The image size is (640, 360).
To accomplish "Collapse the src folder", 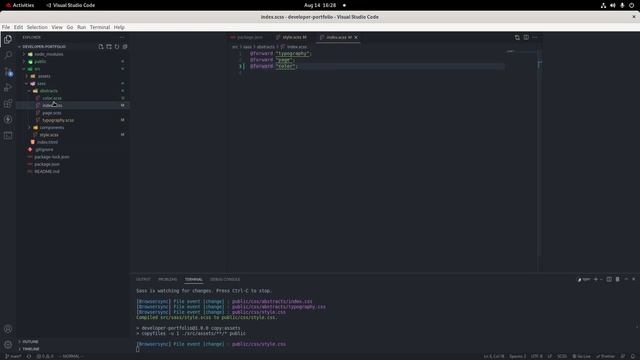I will 37,69.
